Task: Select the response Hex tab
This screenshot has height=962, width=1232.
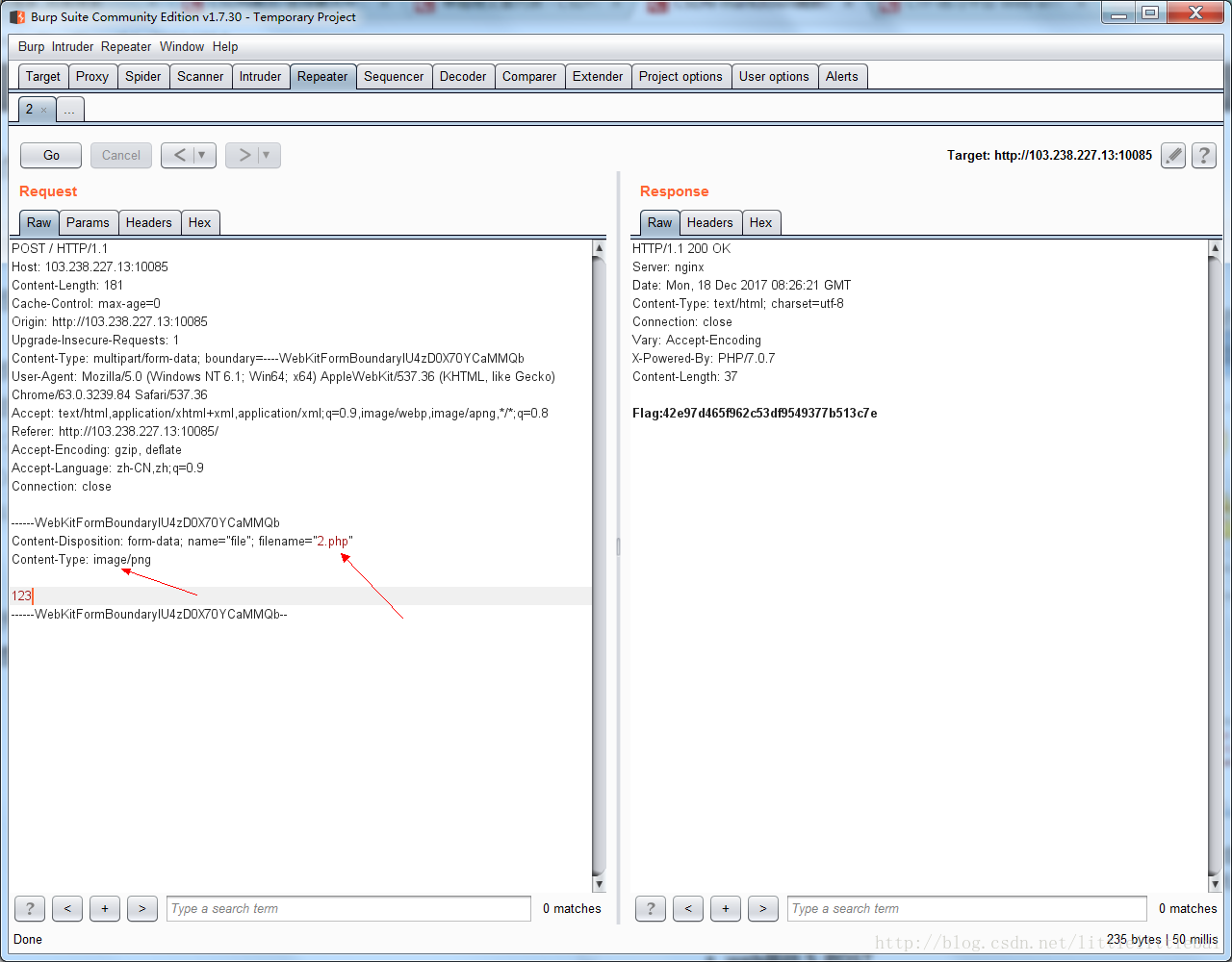Action: [761, 222]
